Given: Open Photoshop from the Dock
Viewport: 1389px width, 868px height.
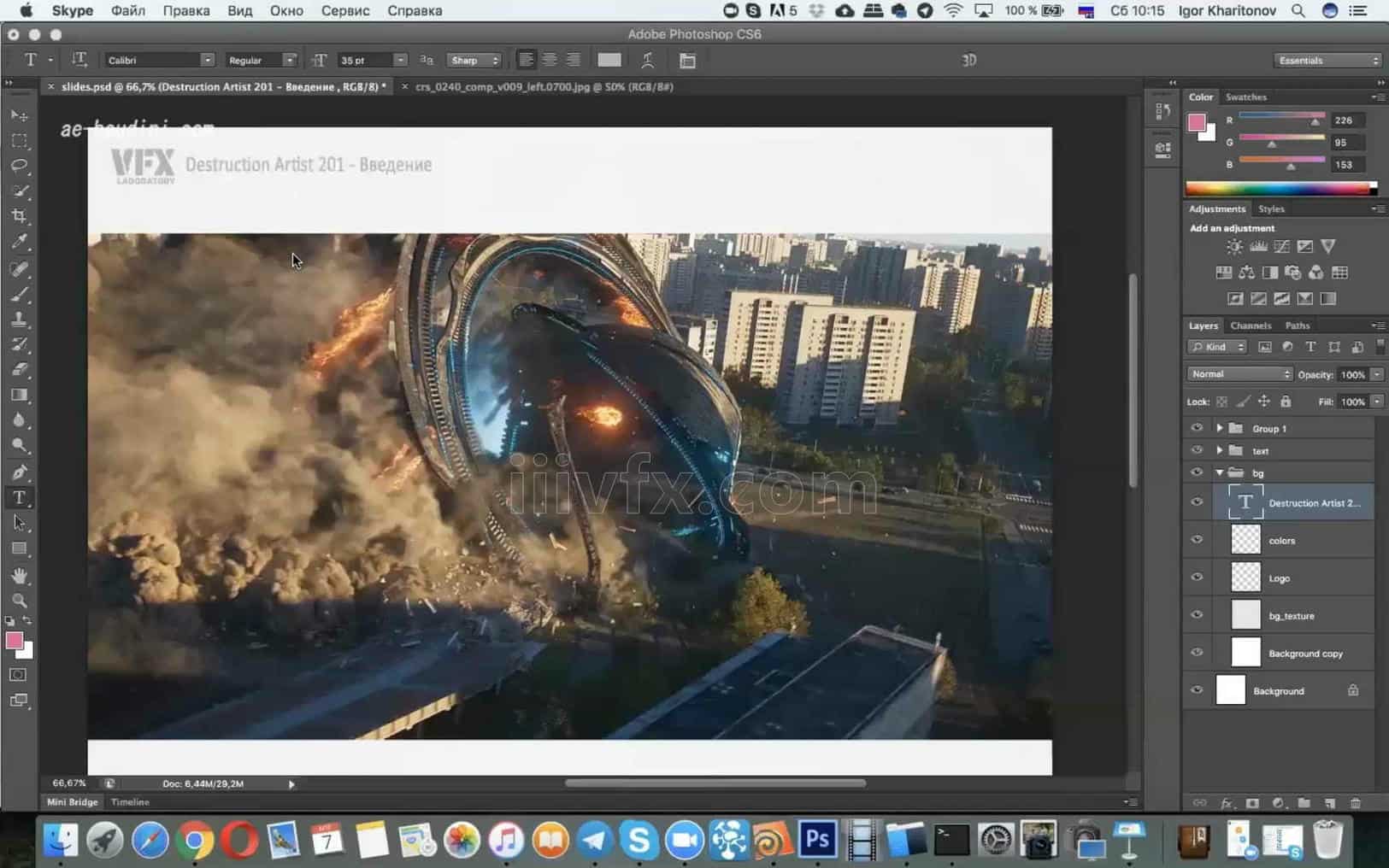Looking at the screenshot, I should [x=816, y=841].
